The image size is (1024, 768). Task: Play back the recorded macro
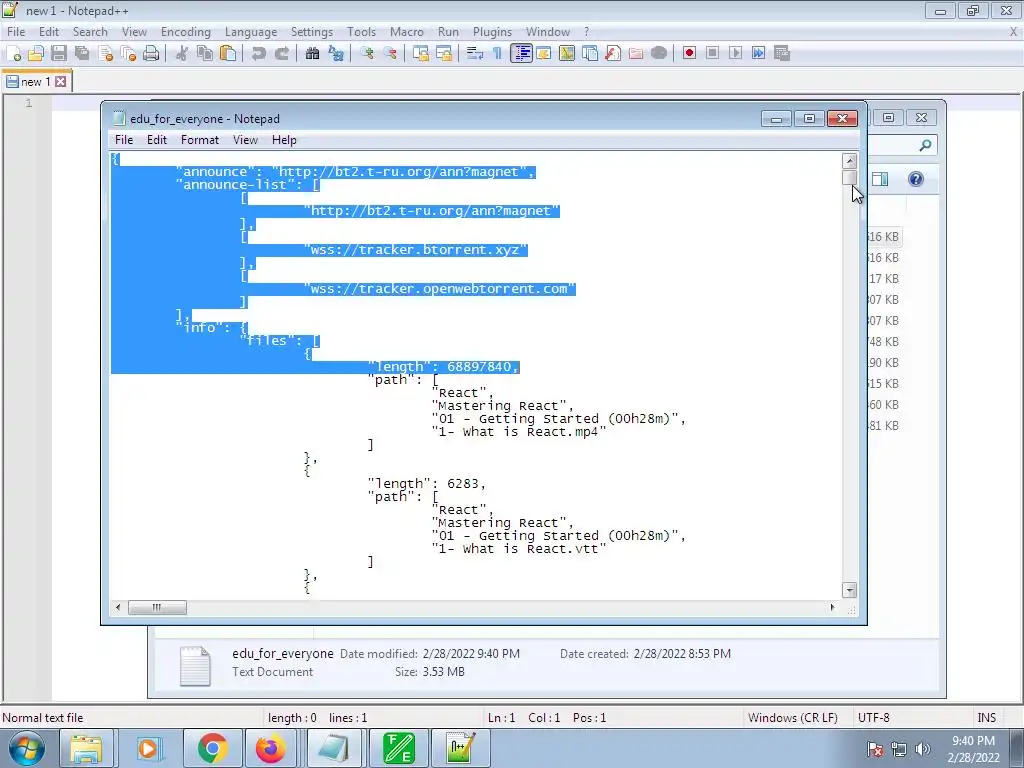(735, 54)
